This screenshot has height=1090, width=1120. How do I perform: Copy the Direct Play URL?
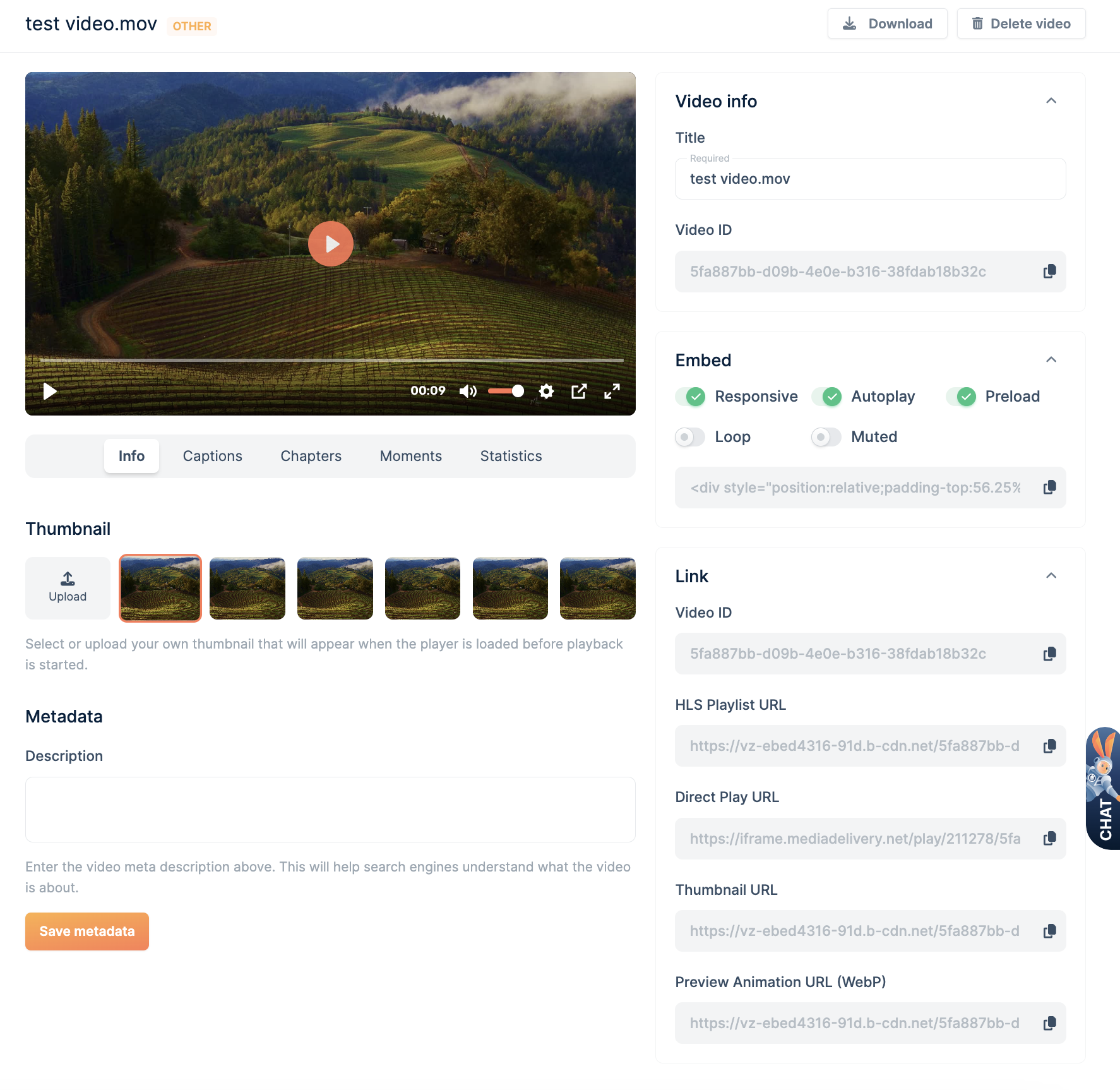[1049, 839]
